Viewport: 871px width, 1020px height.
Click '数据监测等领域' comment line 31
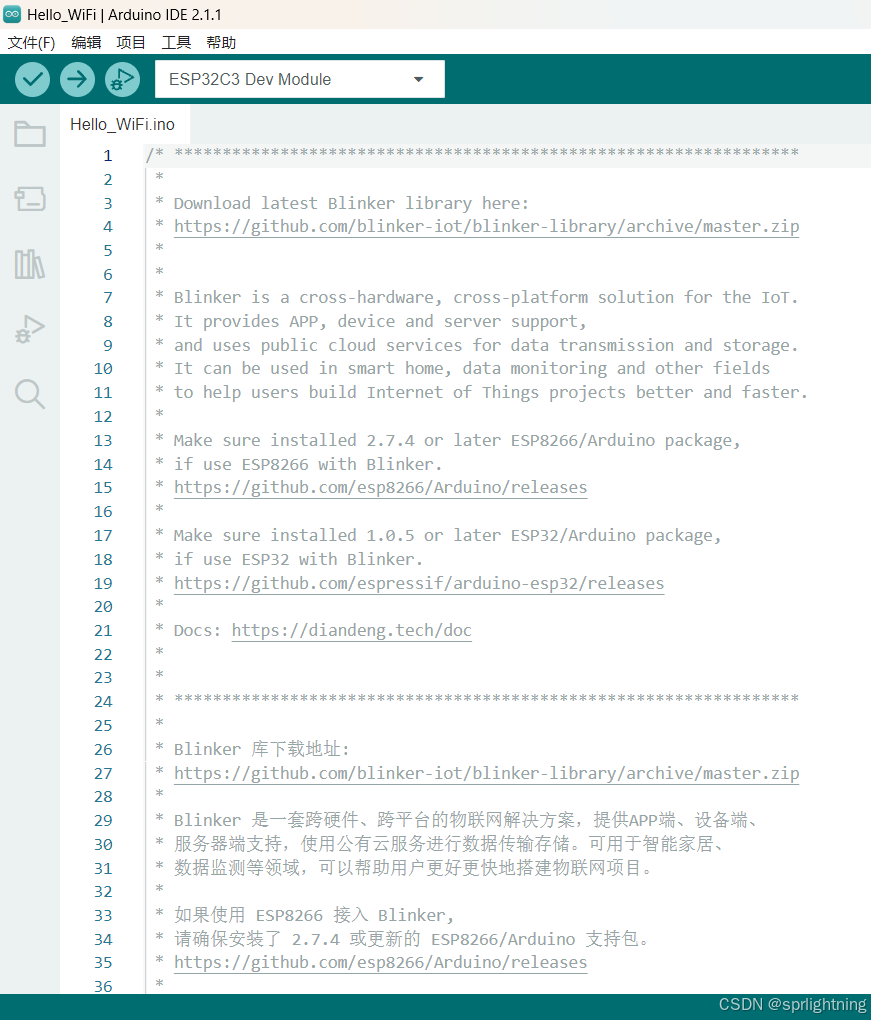tap(413, 868)
